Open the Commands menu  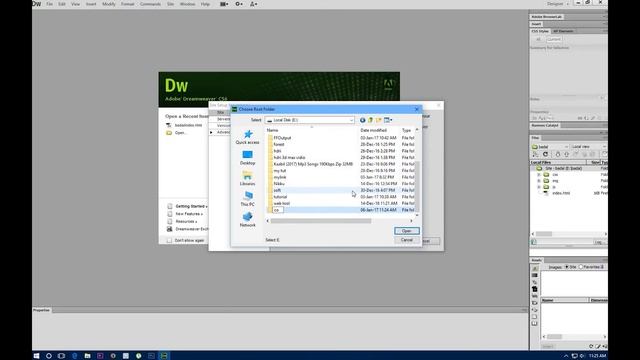[x=150, y=4]
